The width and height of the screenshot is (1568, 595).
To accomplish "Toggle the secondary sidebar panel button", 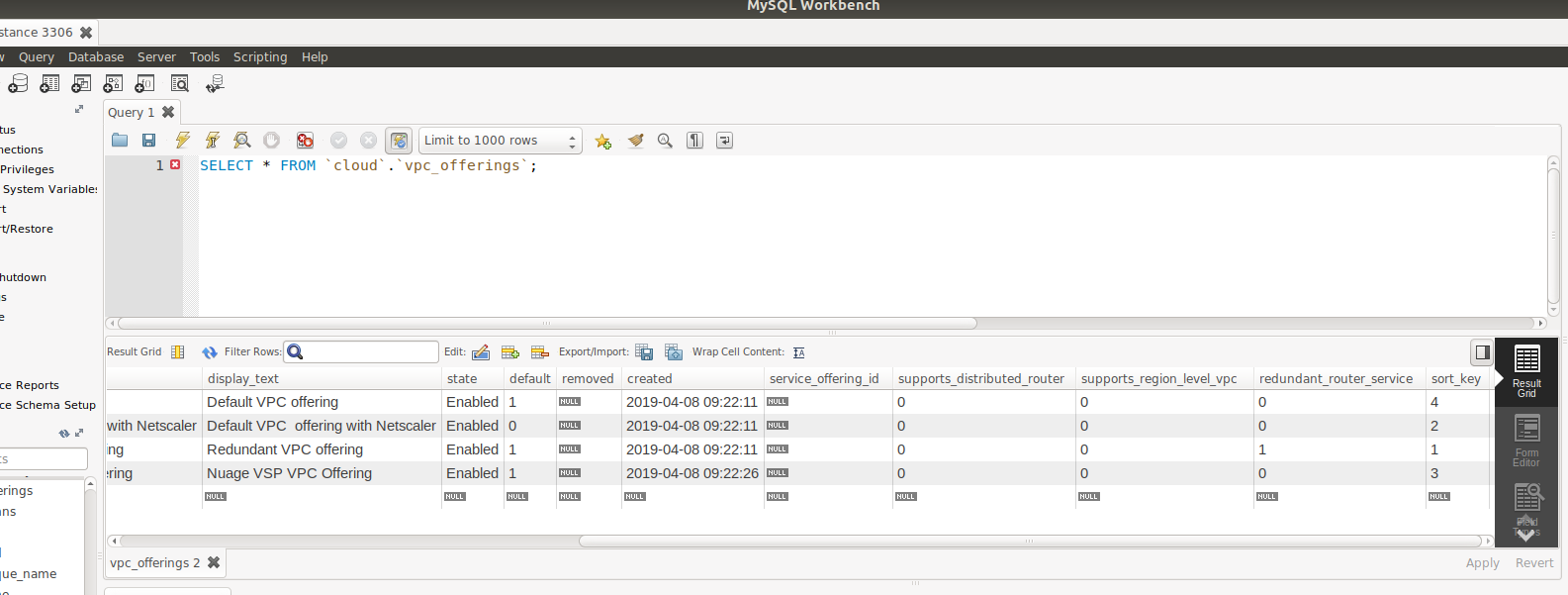I will [x=1482, y=352].
